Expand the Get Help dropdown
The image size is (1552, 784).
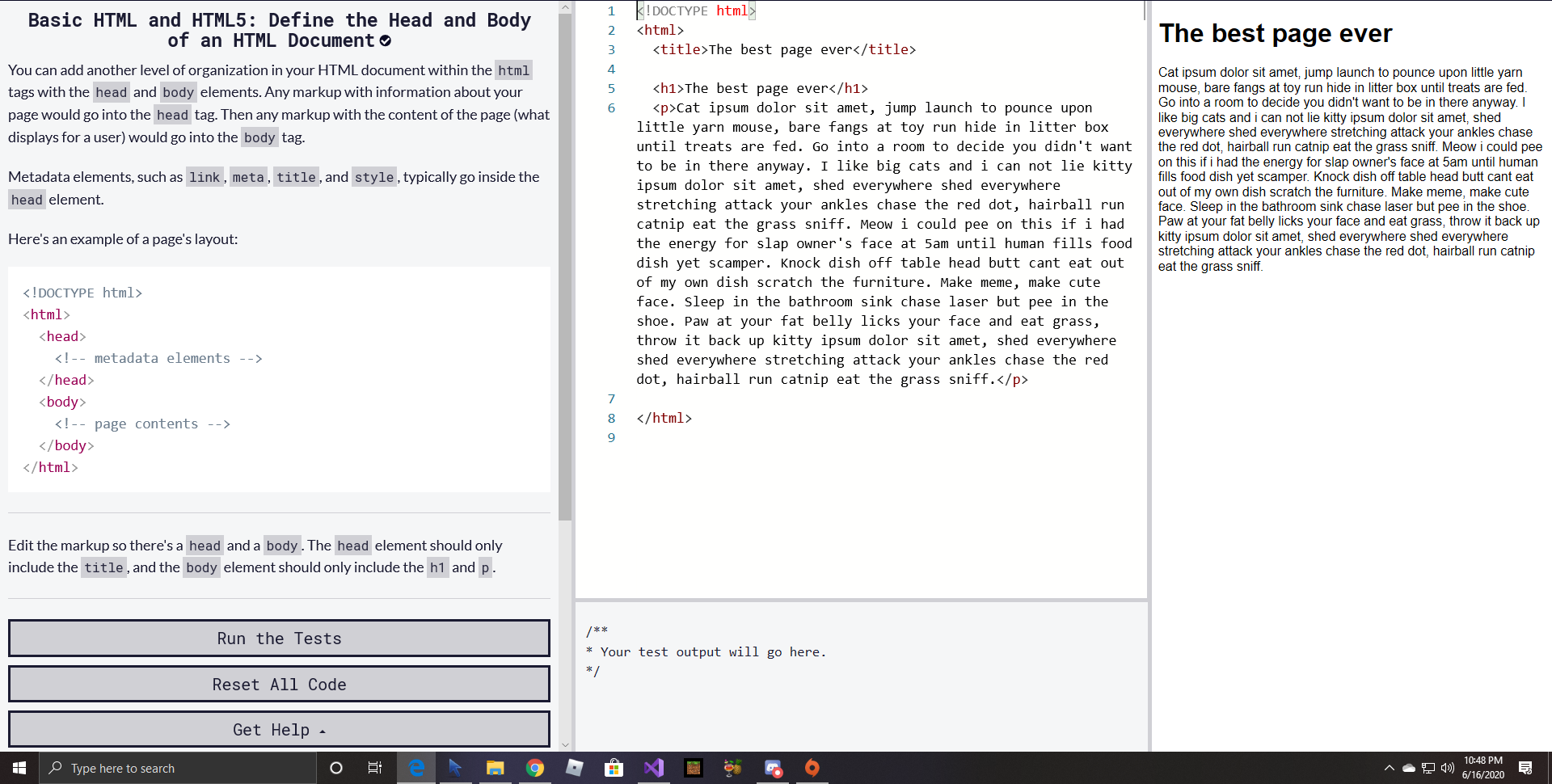(279, 730)
